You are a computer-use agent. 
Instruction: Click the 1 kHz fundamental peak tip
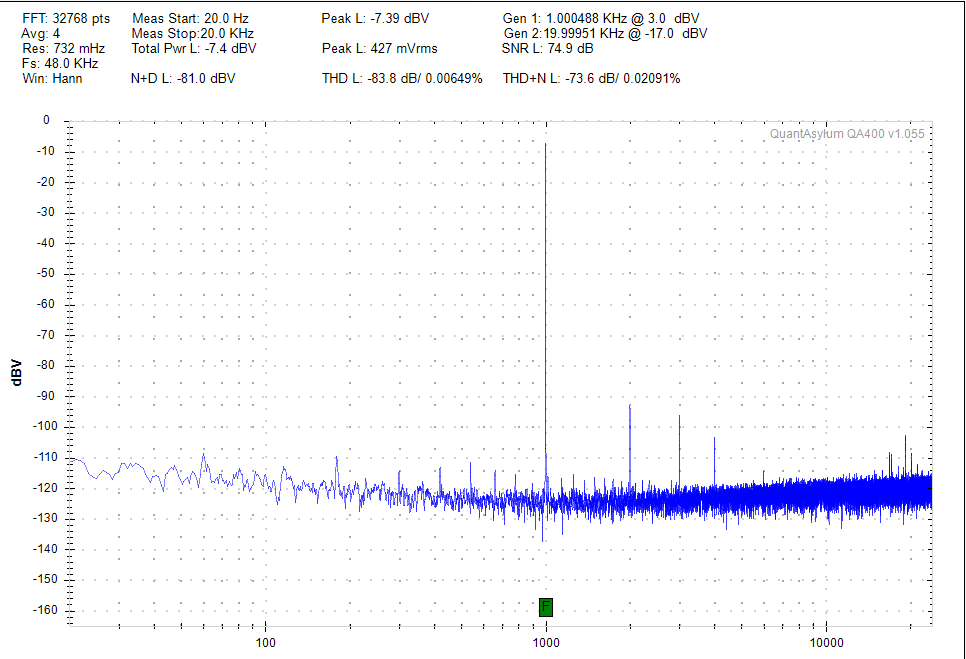tap(545, 144)
